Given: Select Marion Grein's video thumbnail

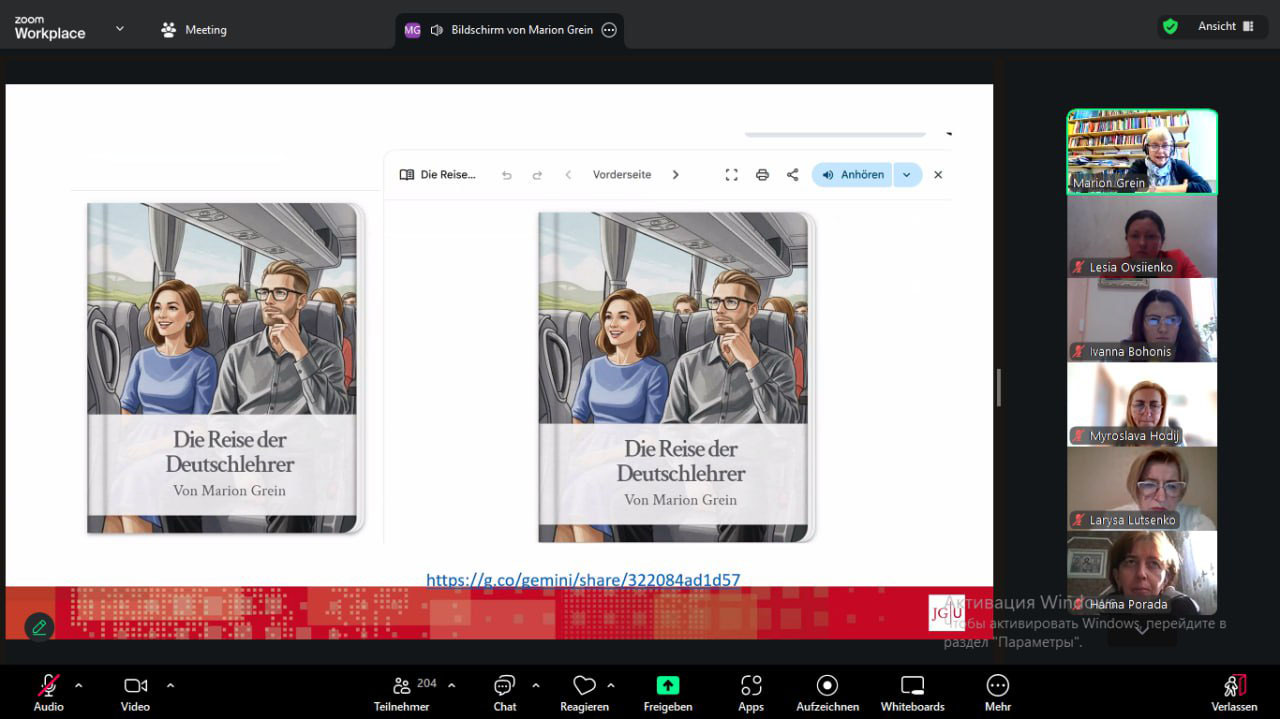Looking at the screenshot, I should [x=1141, y=151].
